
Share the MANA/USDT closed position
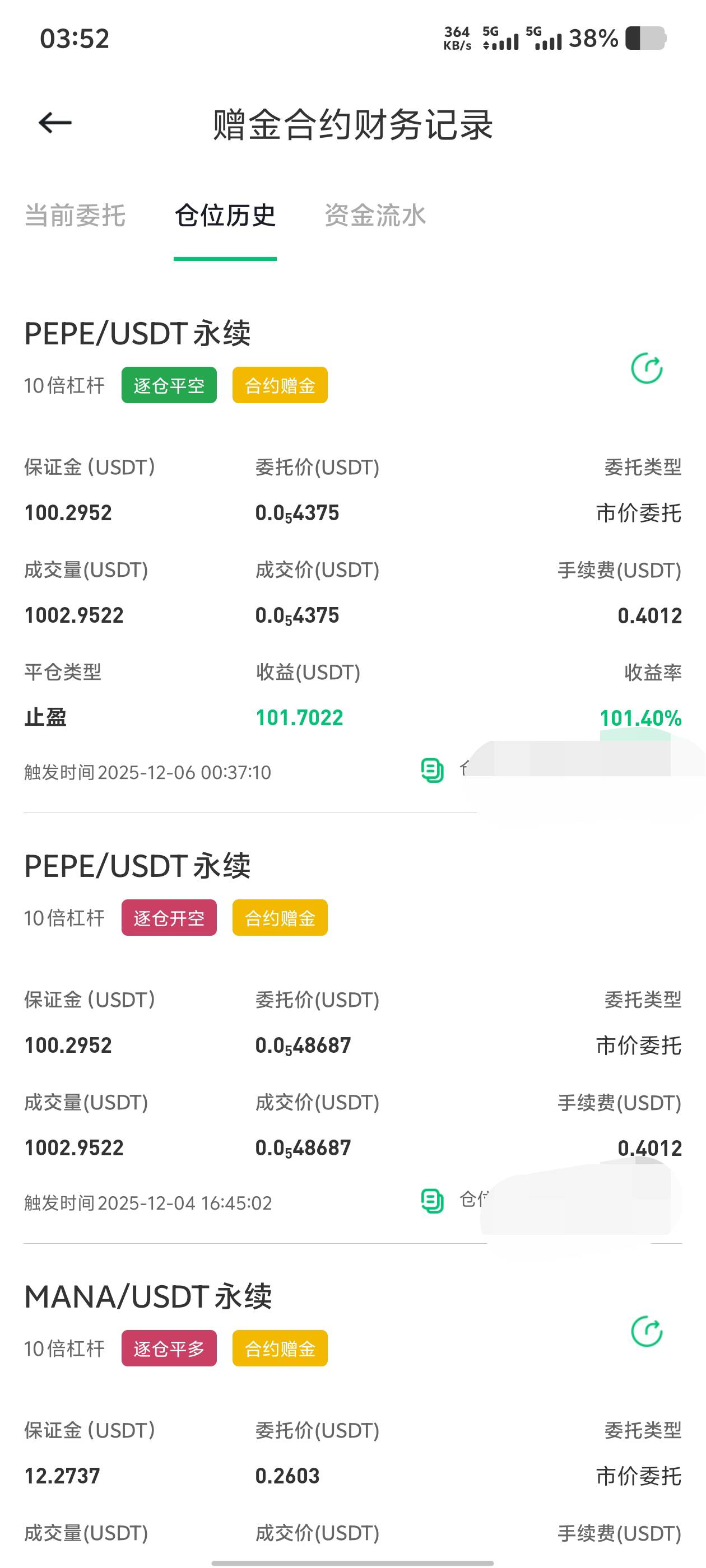click(x=646, y=1331)
